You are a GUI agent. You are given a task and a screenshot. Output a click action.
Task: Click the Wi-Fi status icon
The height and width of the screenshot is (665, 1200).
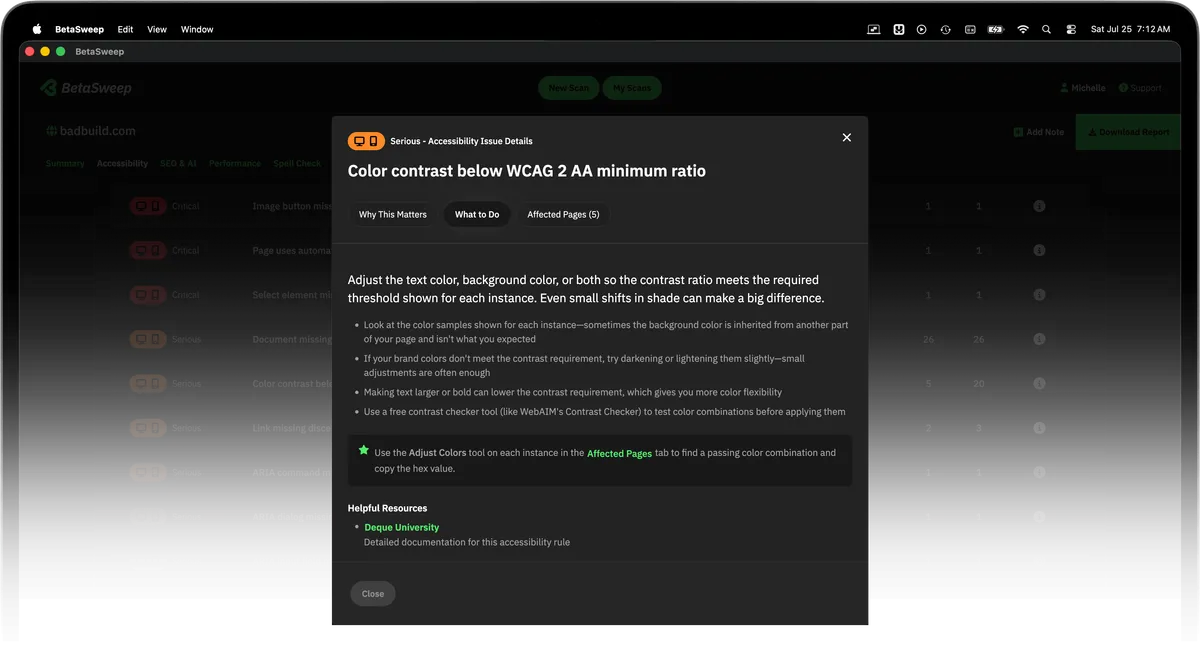[x=1022, y=29]
